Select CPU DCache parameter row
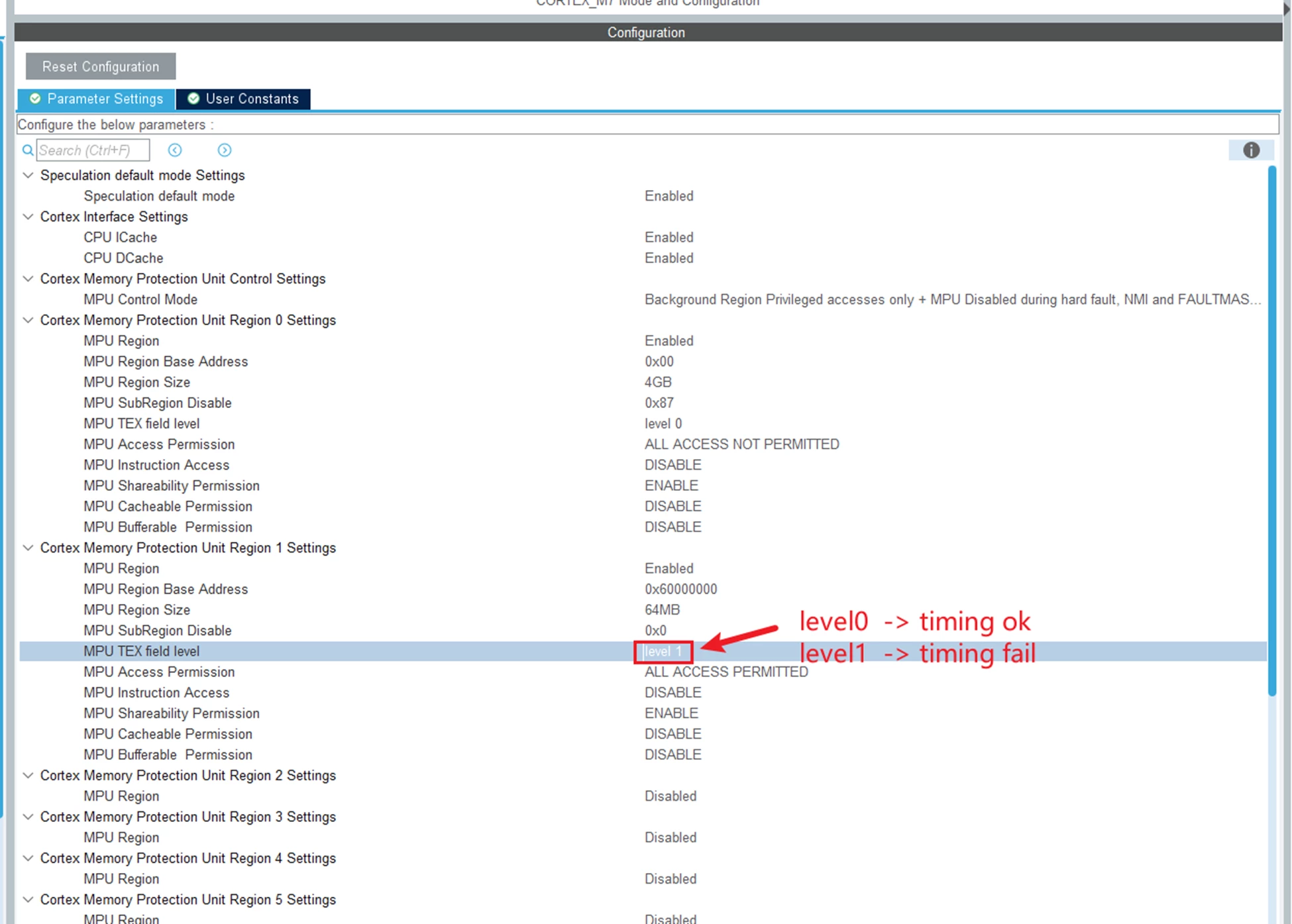1292x924 pixels. click(x=643, y=258)
